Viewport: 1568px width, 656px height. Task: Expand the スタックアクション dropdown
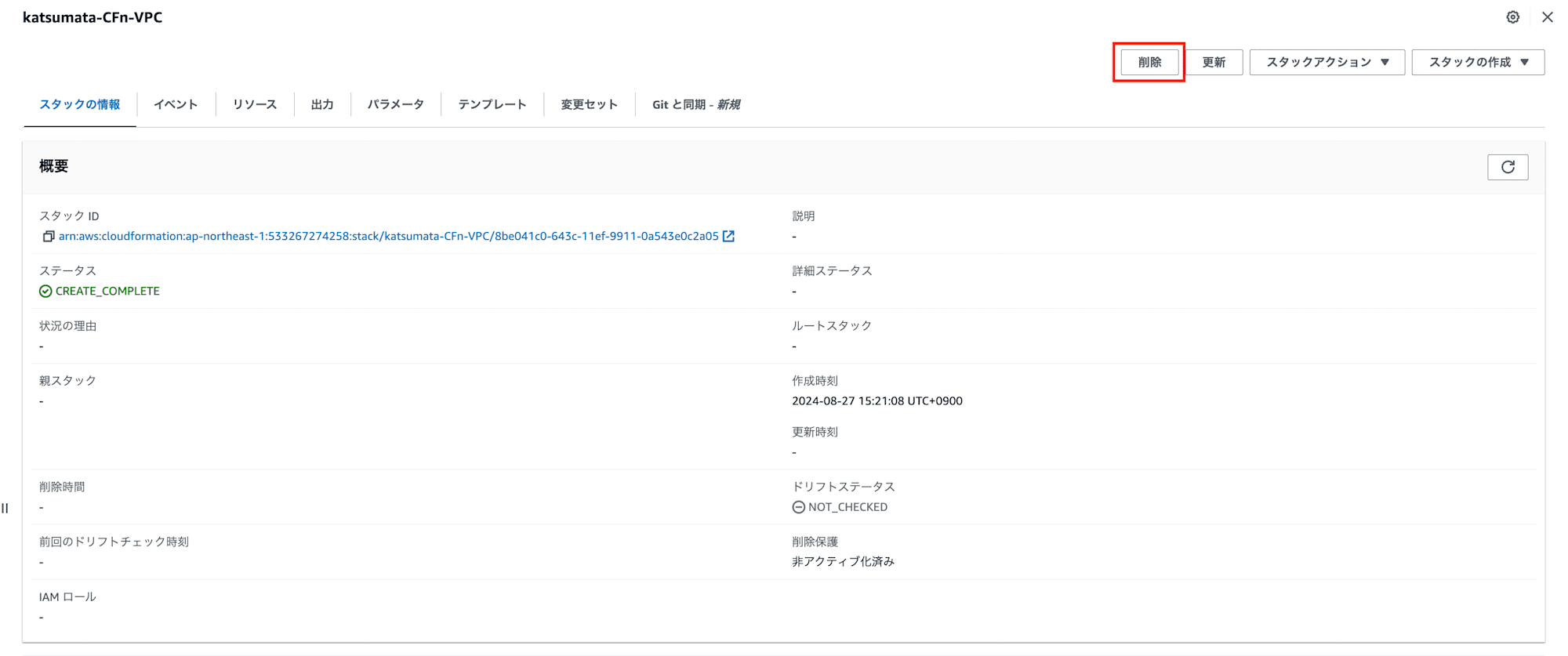click(x=1327, y=62)
